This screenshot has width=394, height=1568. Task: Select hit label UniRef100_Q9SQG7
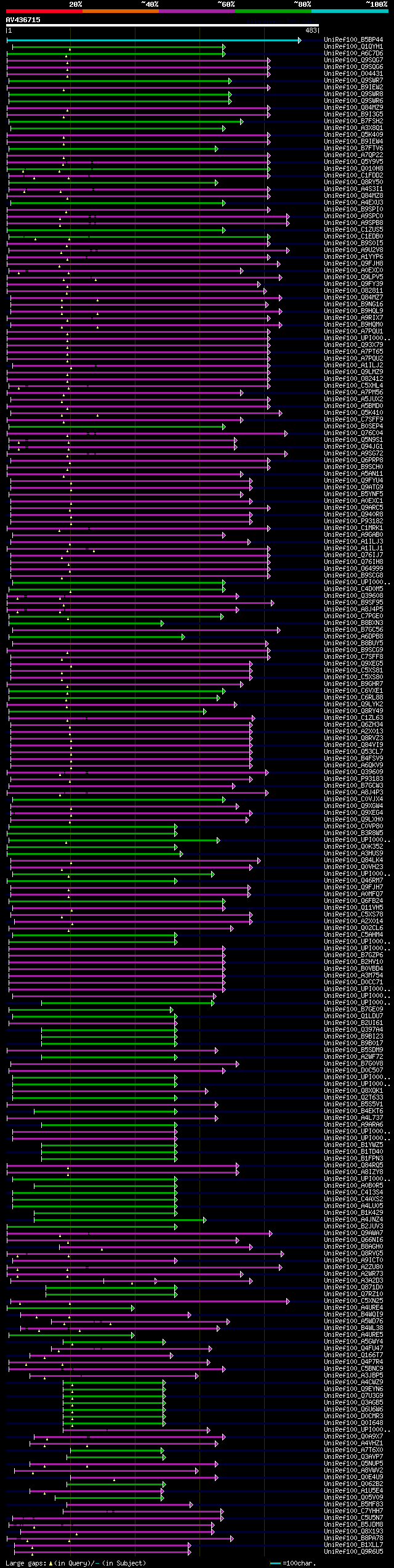(x=353, y=60)
